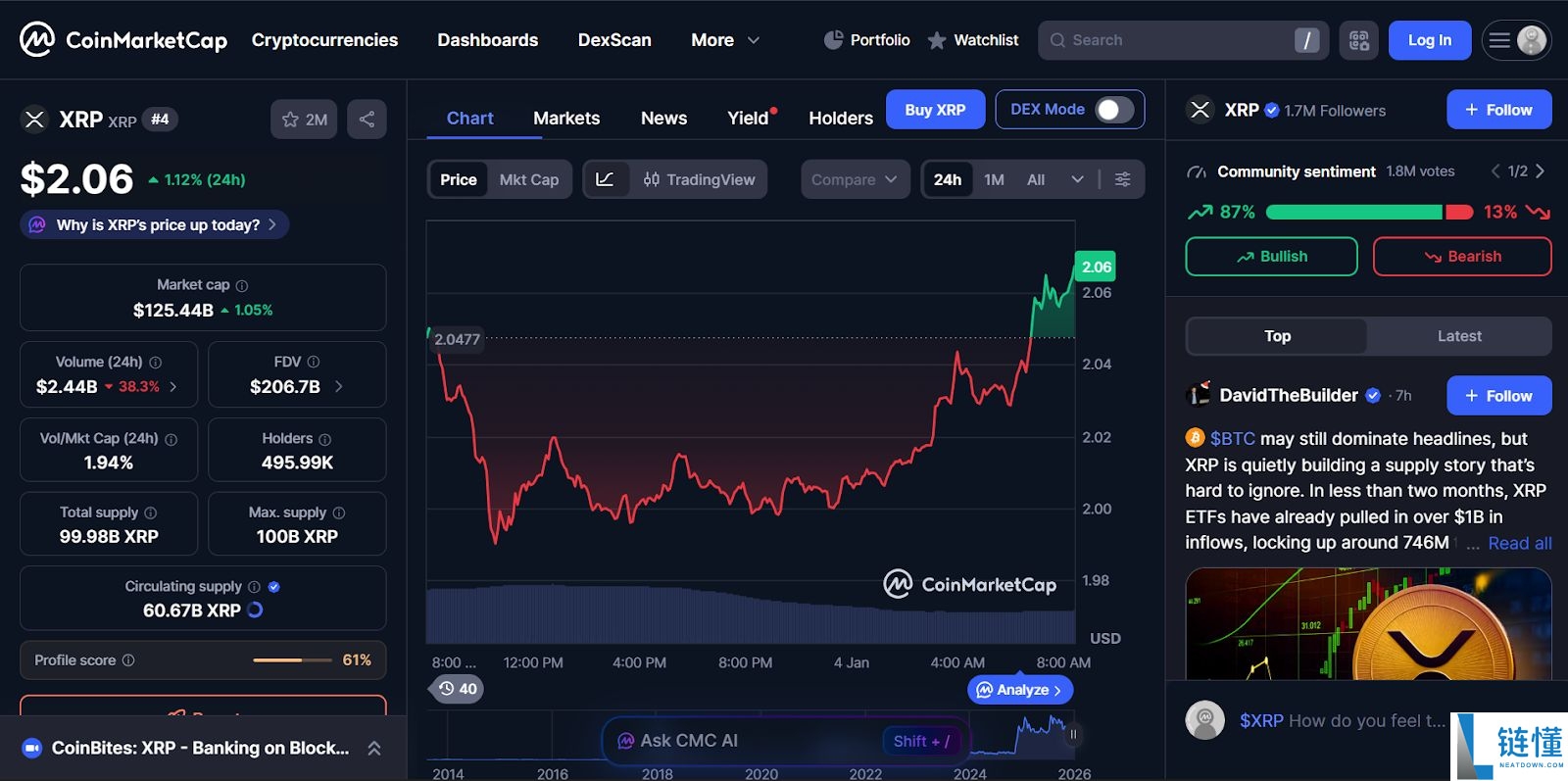1568x781 pixels.
Task: Click the XRP coin logo beside the name
Action: pos(34,120)
